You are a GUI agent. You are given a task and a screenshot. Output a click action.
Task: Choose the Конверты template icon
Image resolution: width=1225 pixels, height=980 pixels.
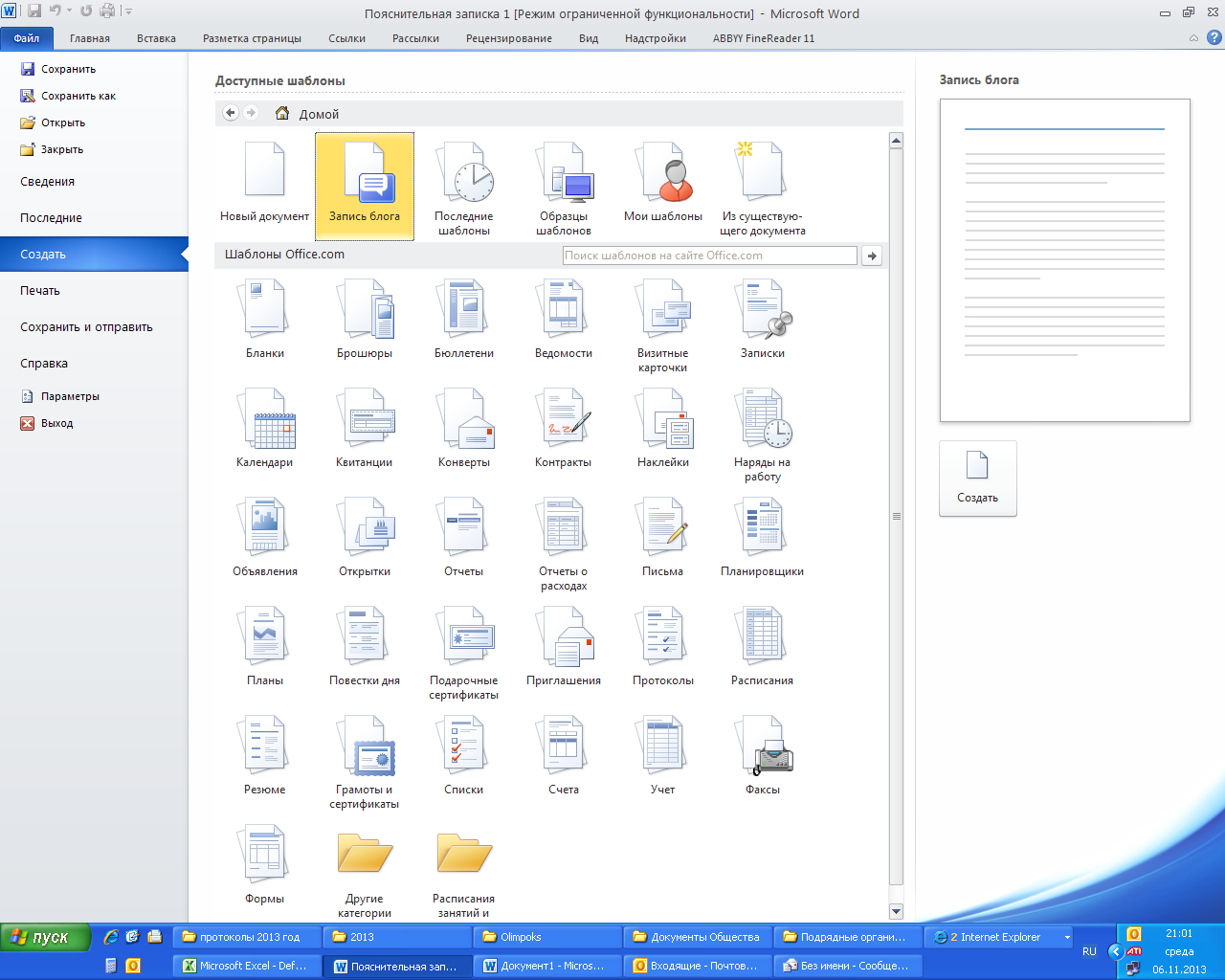tap(464, 421)
